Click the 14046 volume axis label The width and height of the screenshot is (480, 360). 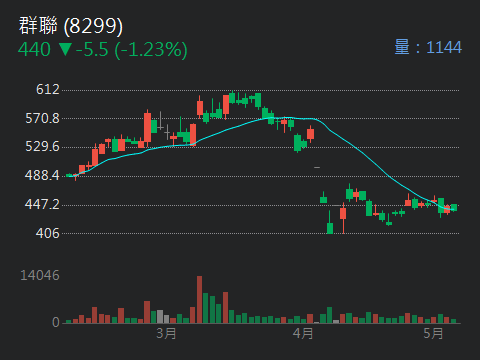40,275
